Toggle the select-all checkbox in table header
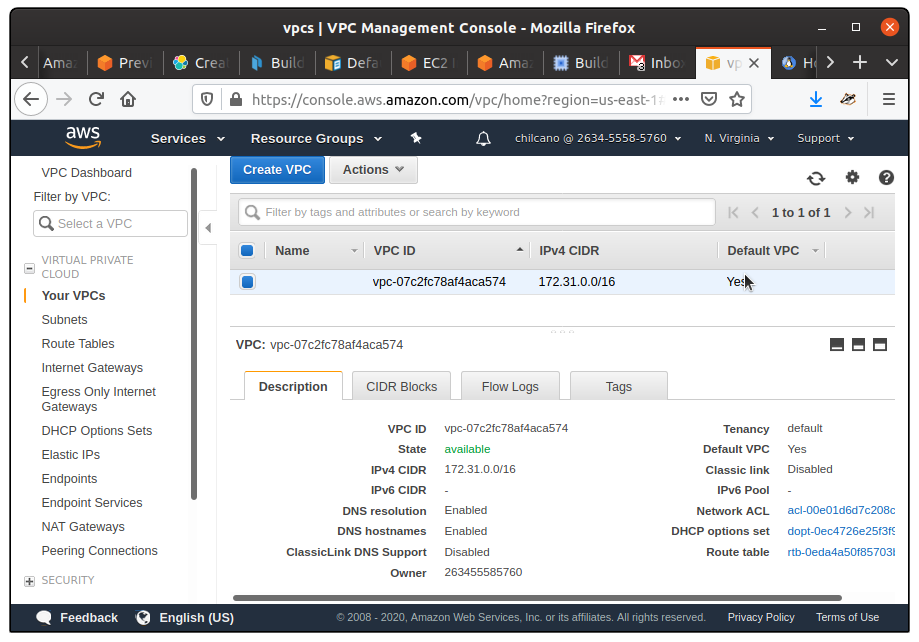Image resolution: width=919 pixels, height=642 pixels. tap(247, 251)
